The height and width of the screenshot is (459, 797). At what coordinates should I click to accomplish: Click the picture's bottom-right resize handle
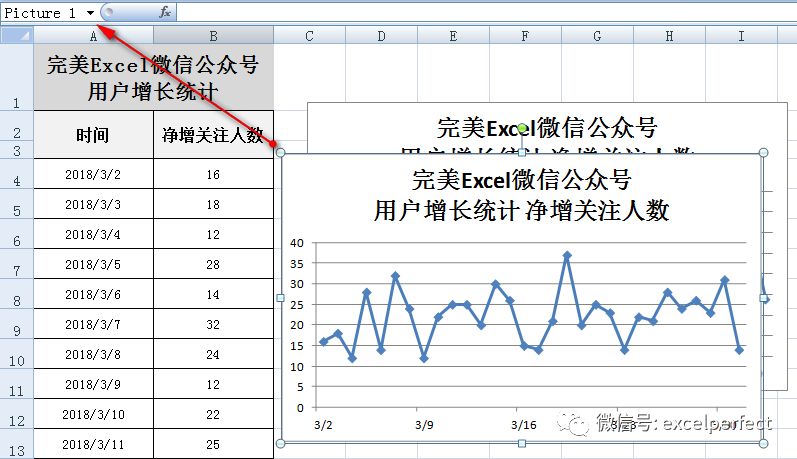[x=763, y=444]
